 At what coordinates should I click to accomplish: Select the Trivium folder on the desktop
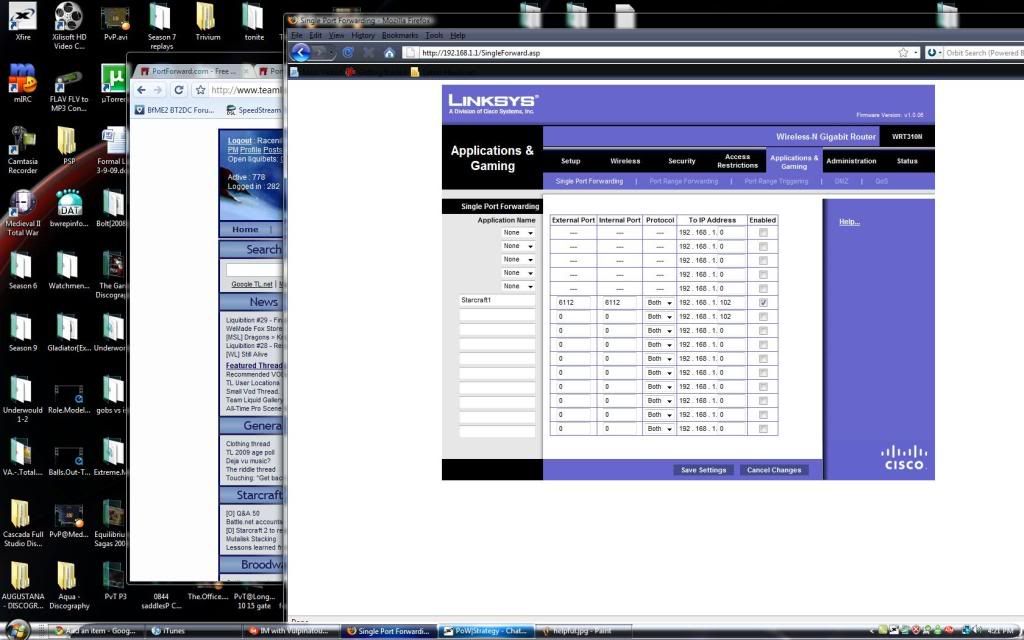tap(207, 22)
